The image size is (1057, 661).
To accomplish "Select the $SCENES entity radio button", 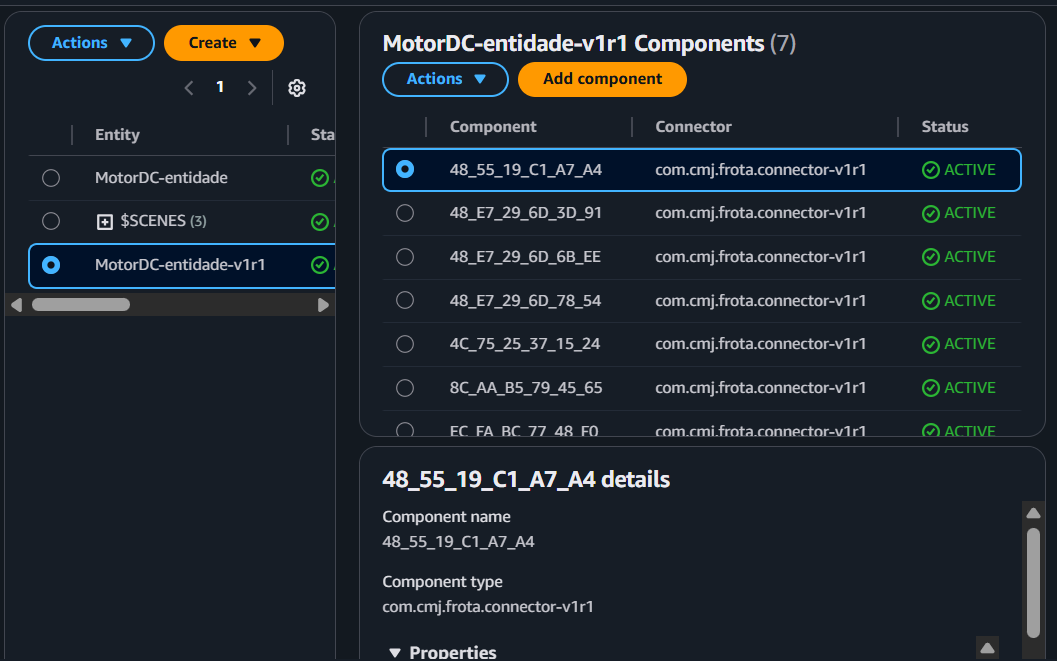I will pyautogui.click(x=51, y=221).
